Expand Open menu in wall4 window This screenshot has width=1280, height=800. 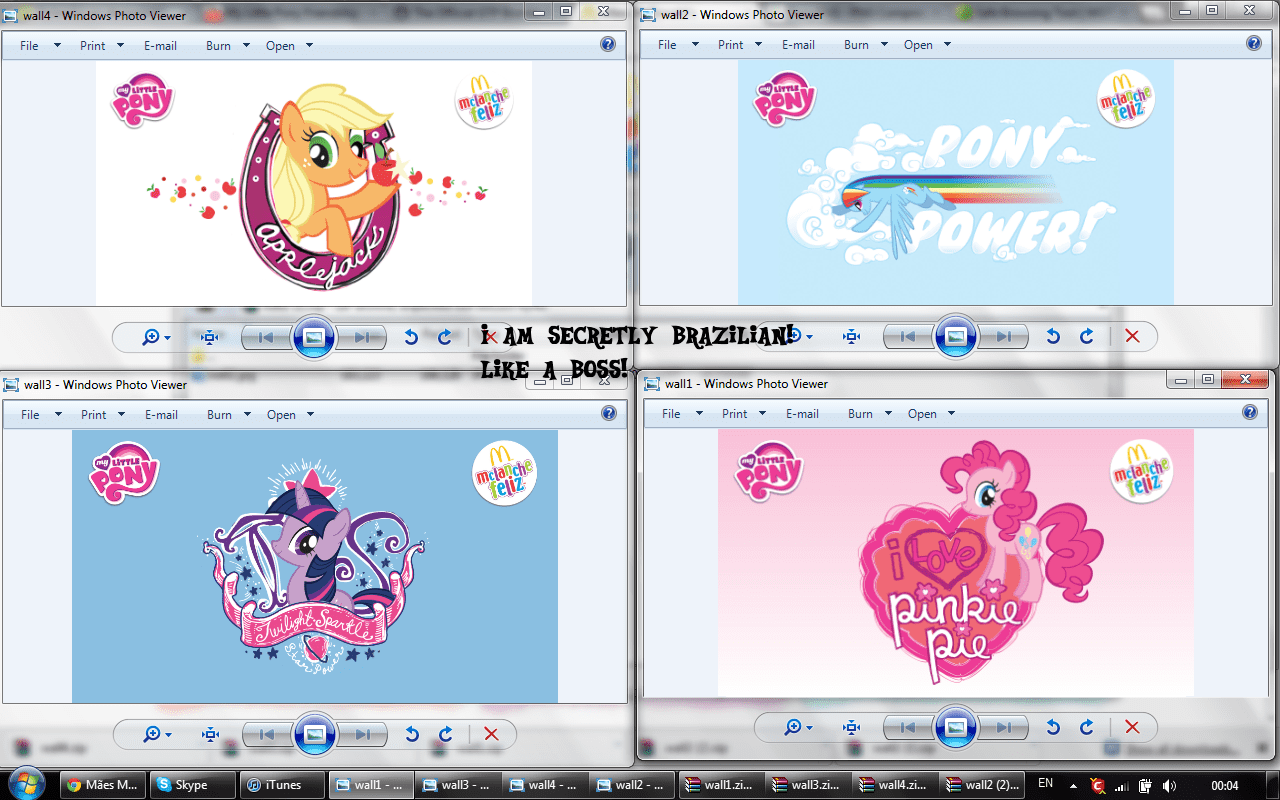pyautogui.click(x=289, y=45)
